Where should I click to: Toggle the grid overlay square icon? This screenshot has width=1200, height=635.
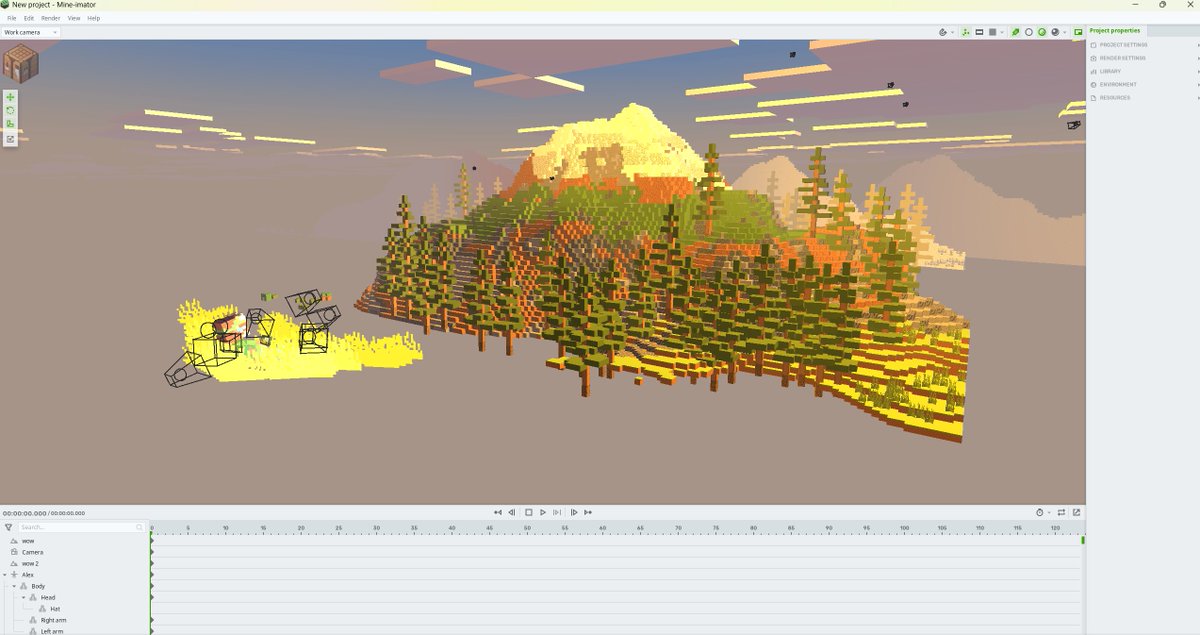pos(992,32)
